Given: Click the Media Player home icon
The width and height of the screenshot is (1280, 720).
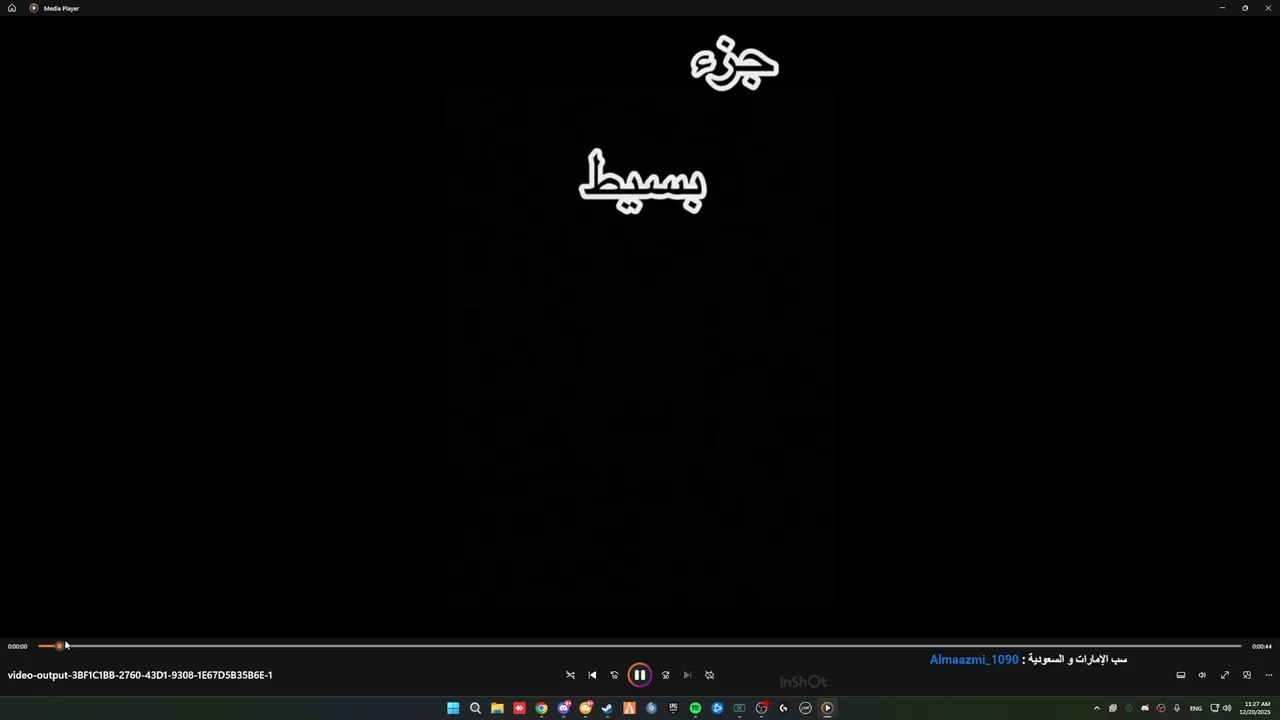Looking at the screenshot, I should tap(12, 8).
